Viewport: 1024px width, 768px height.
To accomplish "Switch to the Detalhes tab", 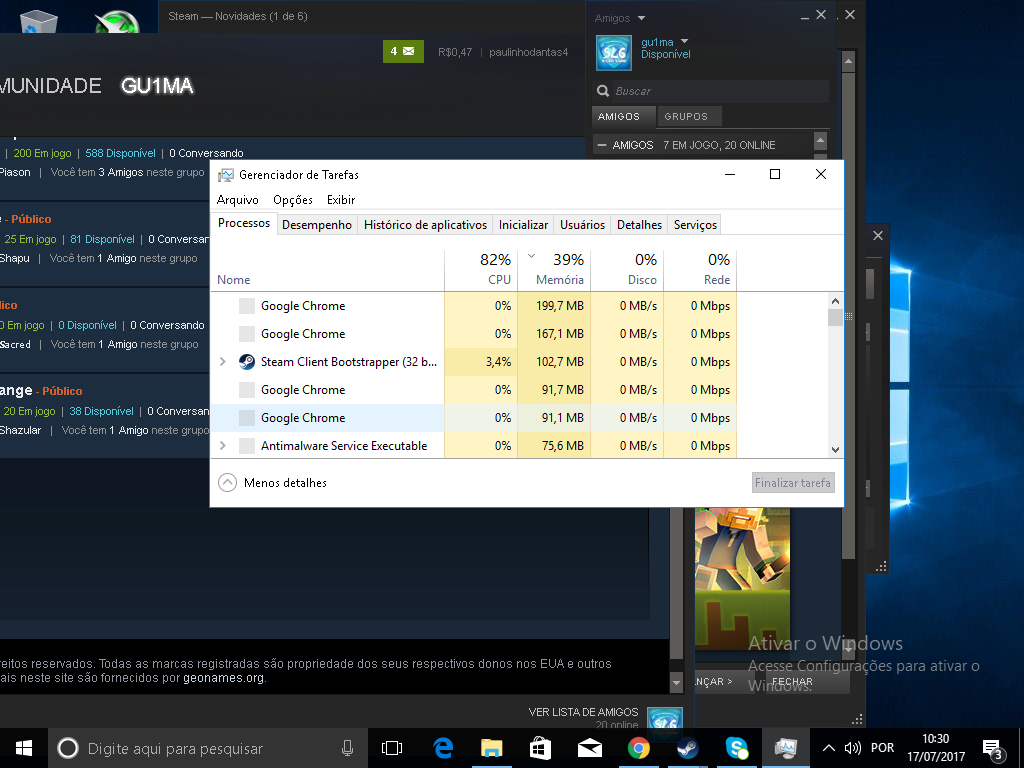I will (x=639, y=225).
